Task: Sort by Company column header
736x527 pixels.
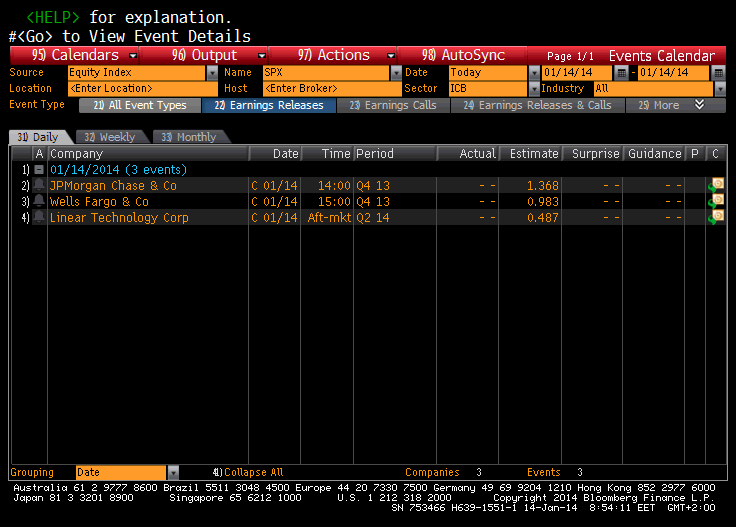Action: point(148,153)
